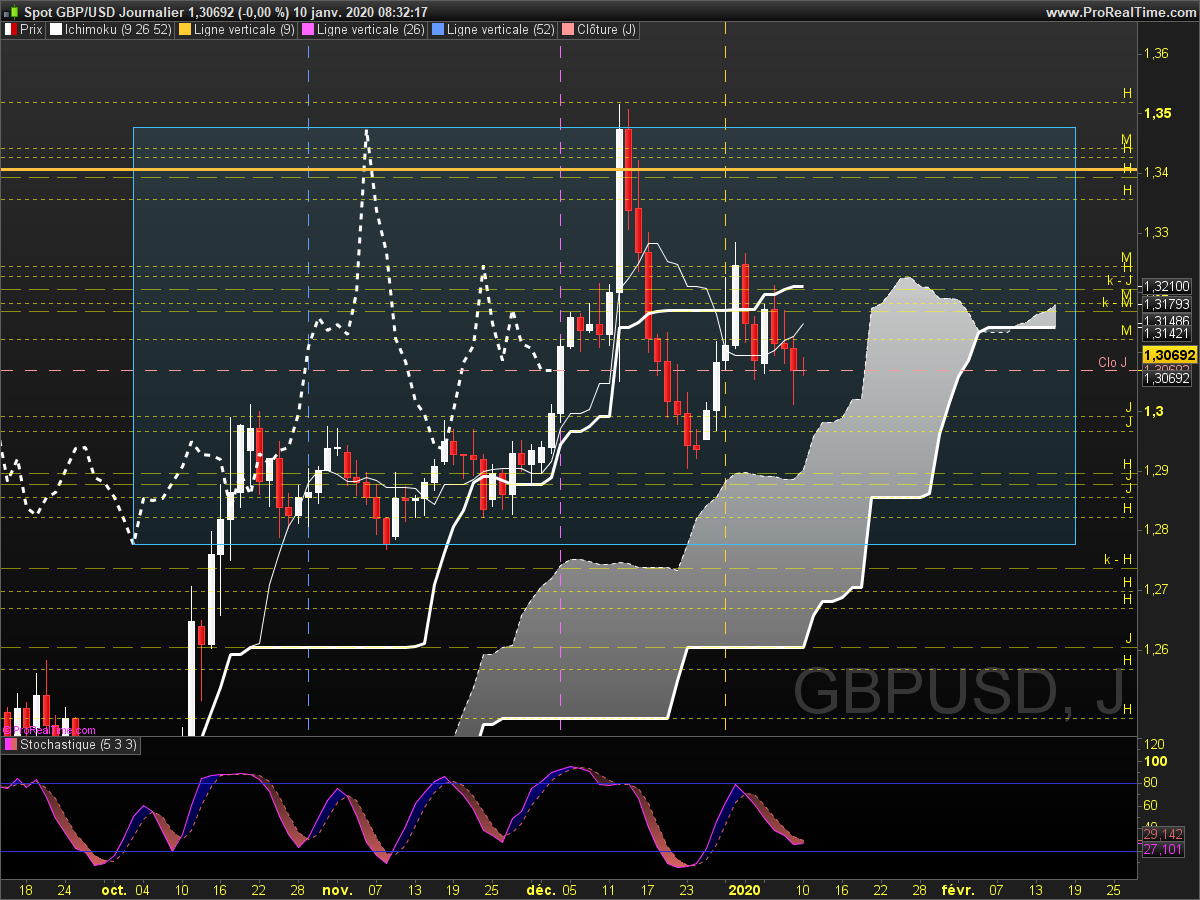Click the 100 level on the stochastic scale
This screenshot has height=900, width=1200.
point(1156,762)
